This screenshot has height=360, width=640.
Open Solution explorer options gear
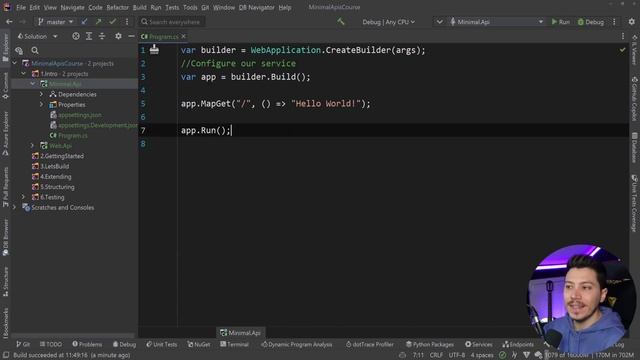(x=118, y=36)
